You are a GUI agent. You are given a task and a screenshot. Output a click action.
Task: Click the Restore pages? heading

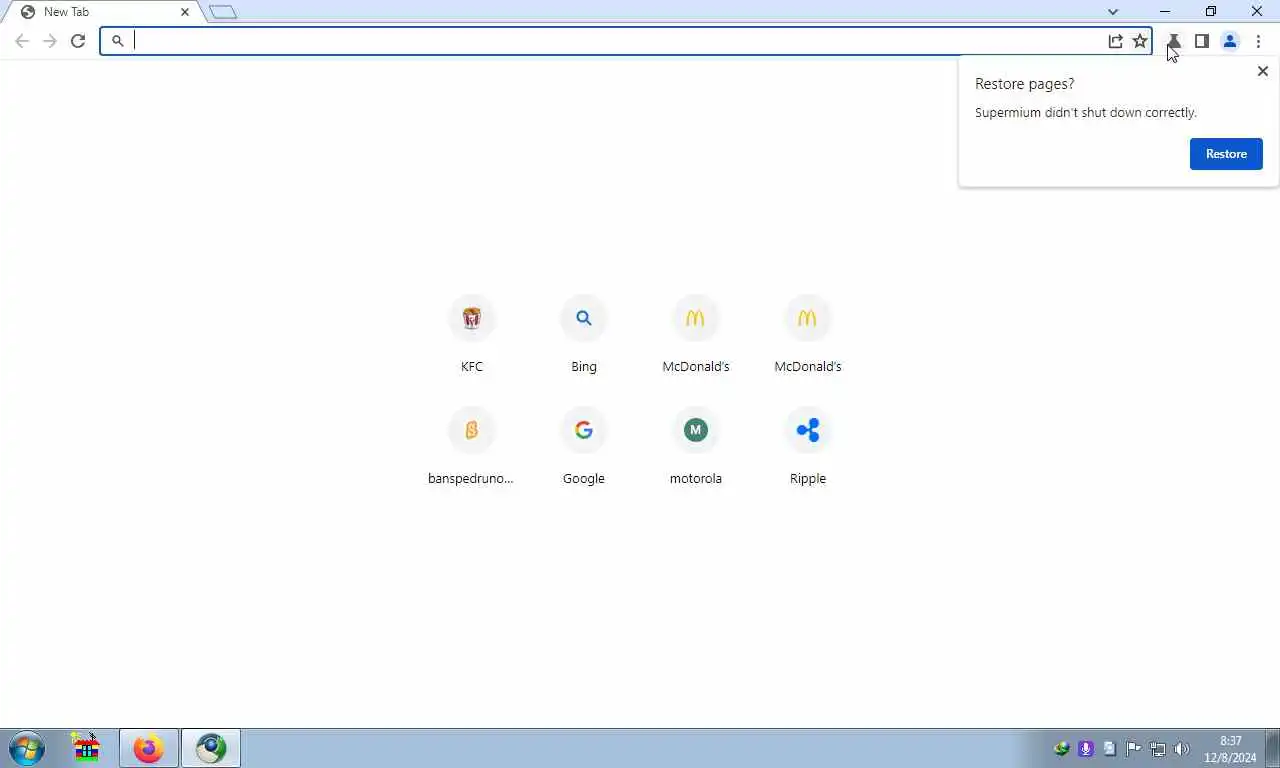(x=1025, y=84)
